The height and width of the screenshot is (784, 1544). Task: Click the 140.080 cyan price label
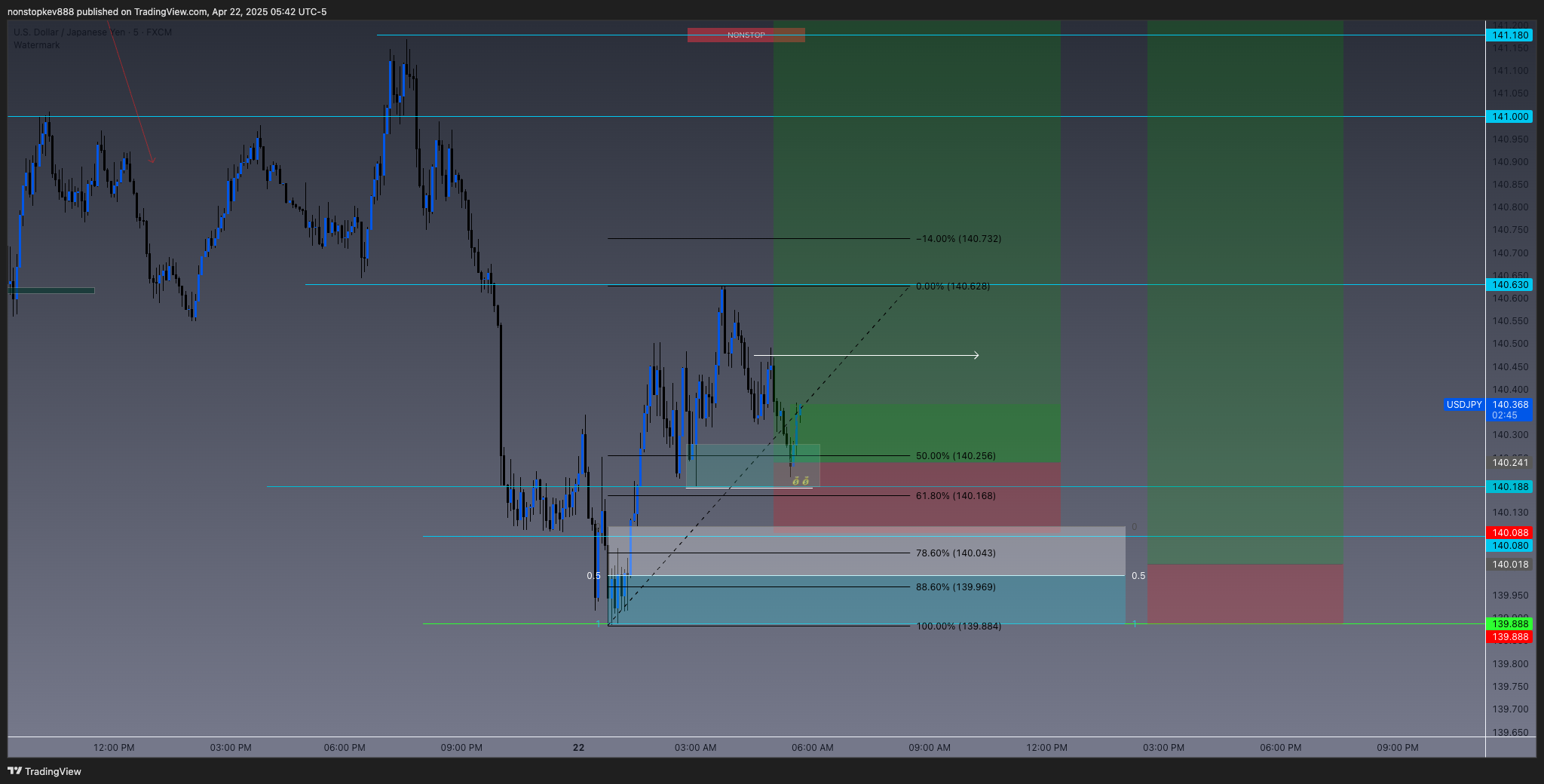(x=1510, y=546)
